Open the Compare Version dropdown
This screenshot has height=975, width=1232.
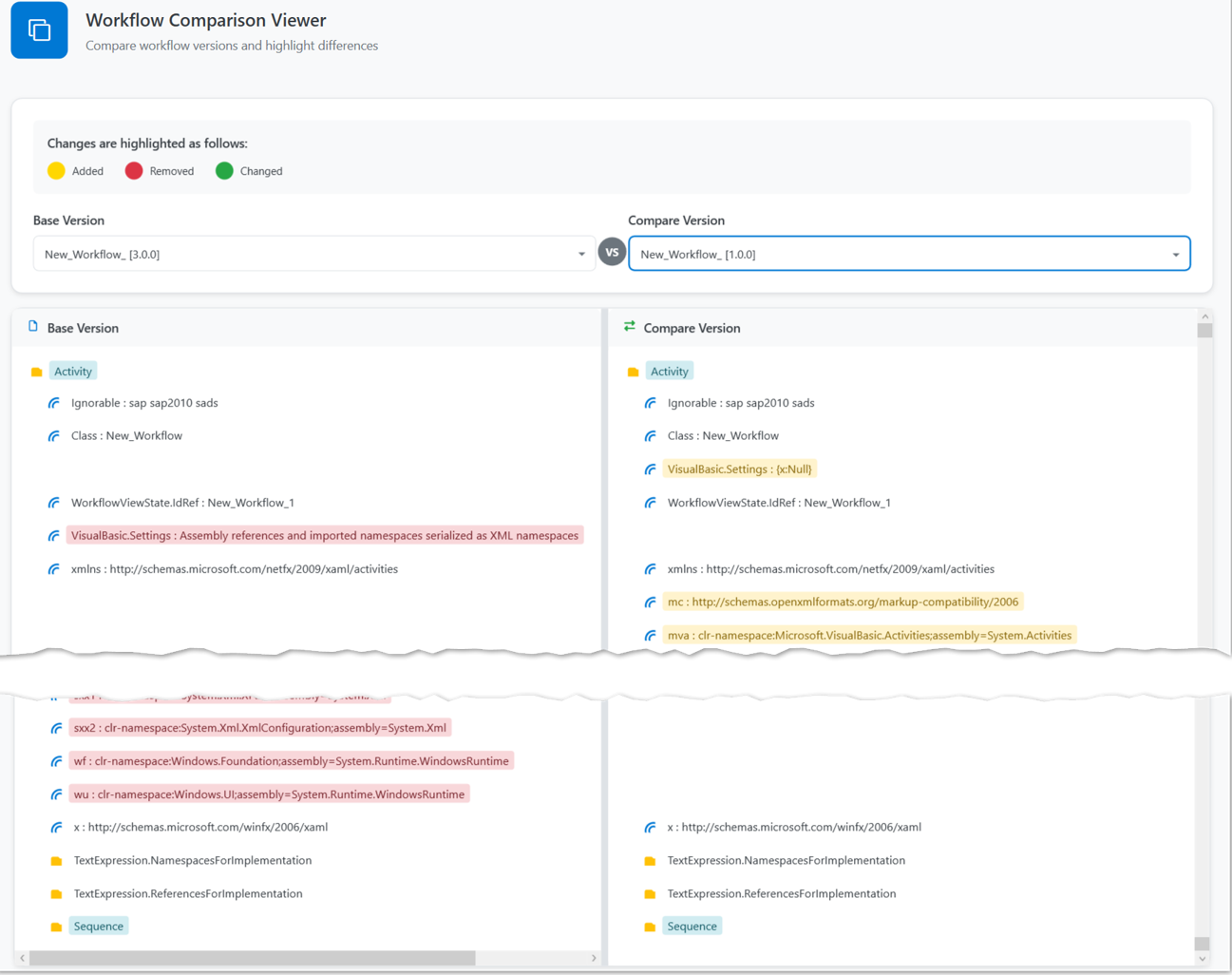[x=909, y=254]
